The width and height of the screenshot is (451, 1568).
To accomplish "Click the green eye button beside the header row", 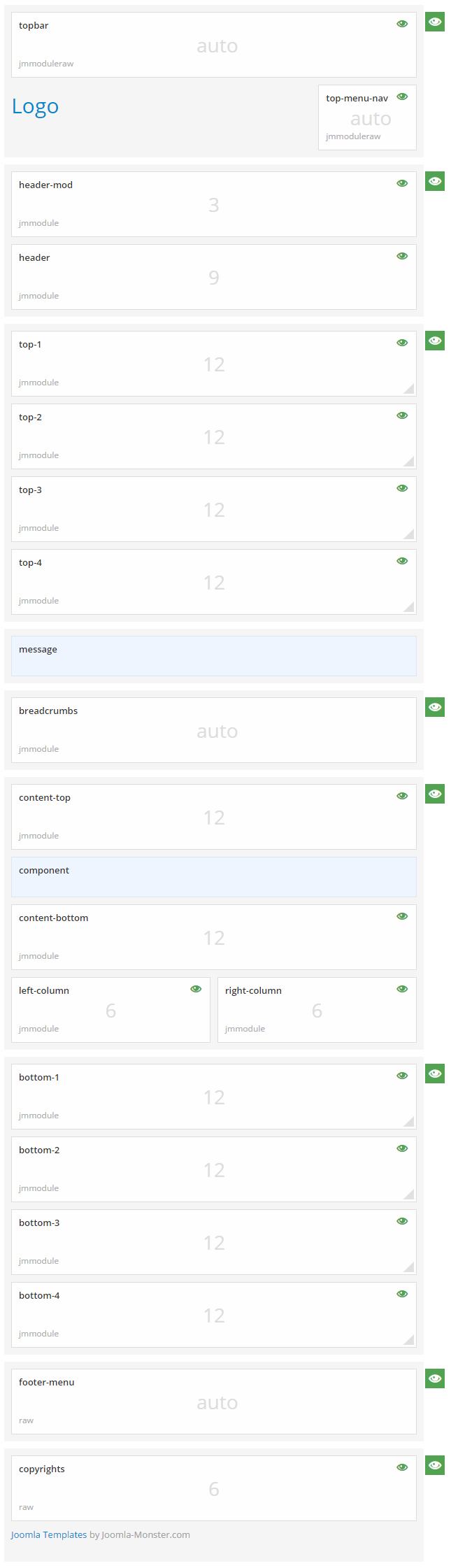I will [x=435, y=181].
